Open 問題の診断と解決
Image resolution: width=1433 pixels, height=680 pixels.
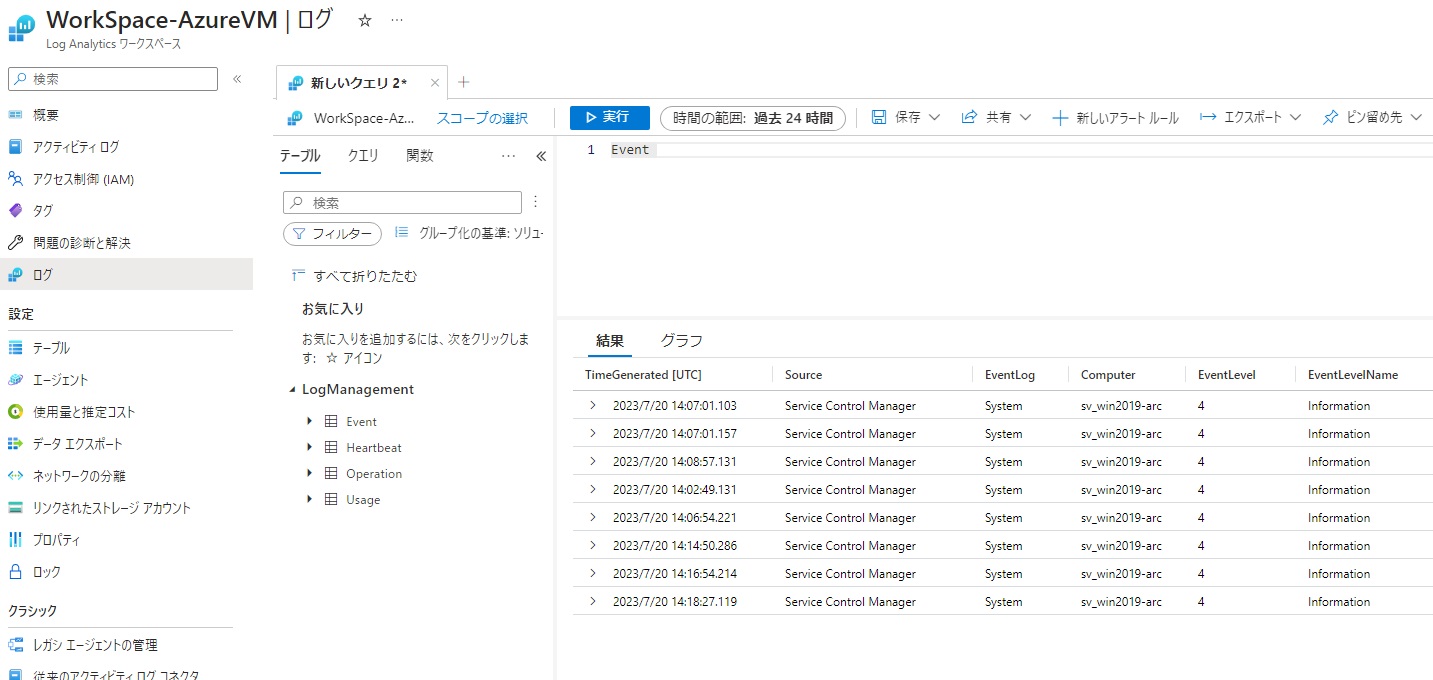point(82,243)
